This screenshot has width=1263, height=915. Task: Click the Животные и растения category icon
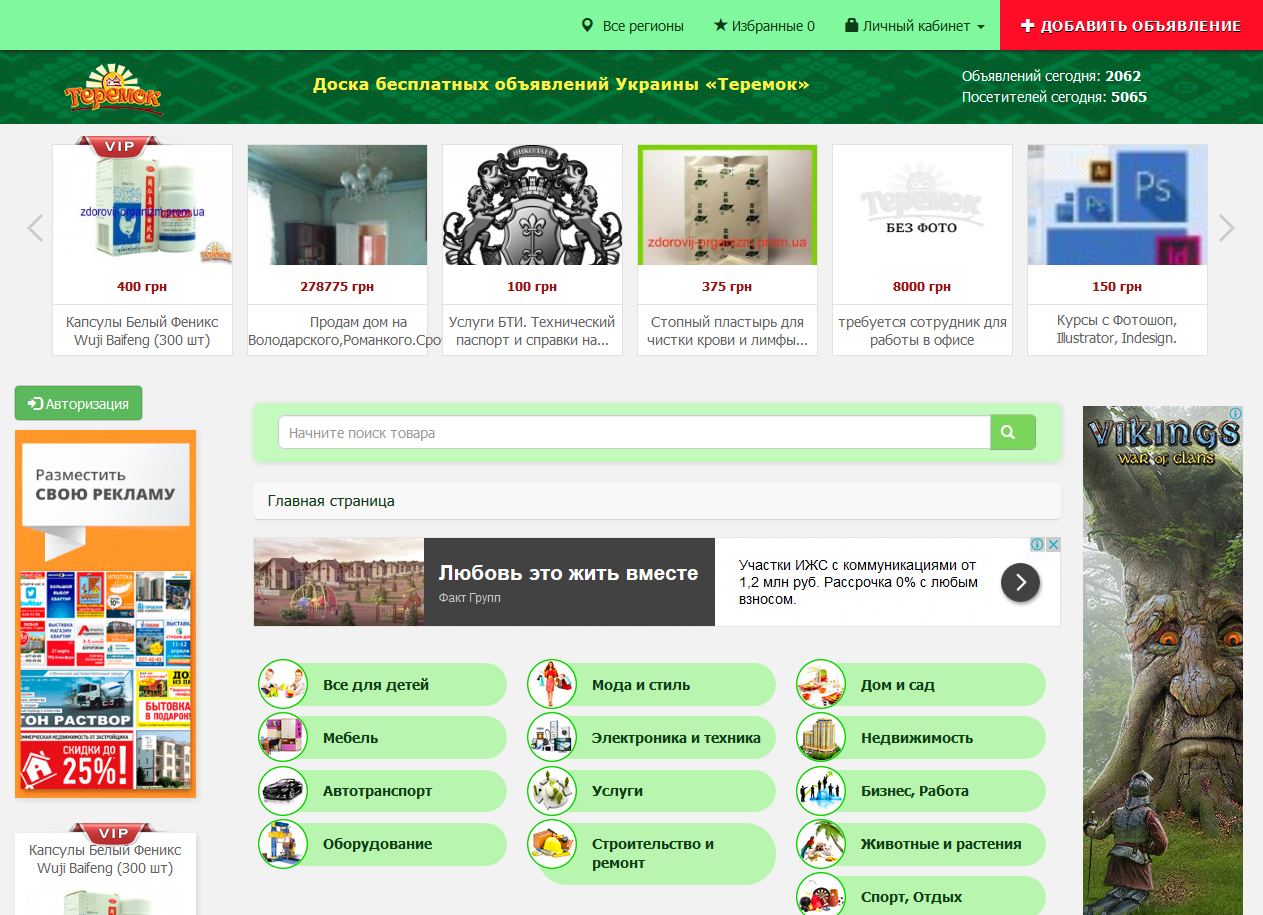pos(821,844)
